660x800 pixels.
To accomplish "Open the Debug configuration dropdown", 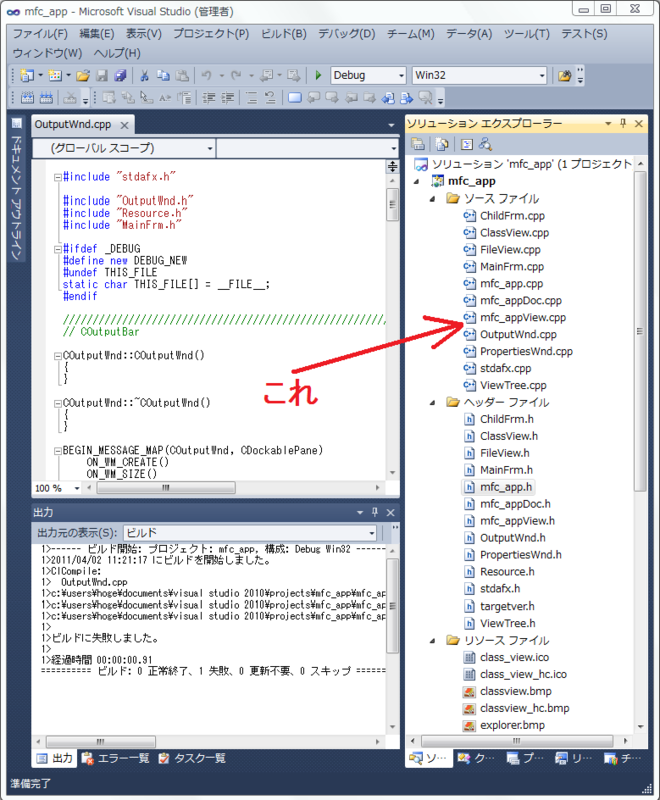I will 401,76.
